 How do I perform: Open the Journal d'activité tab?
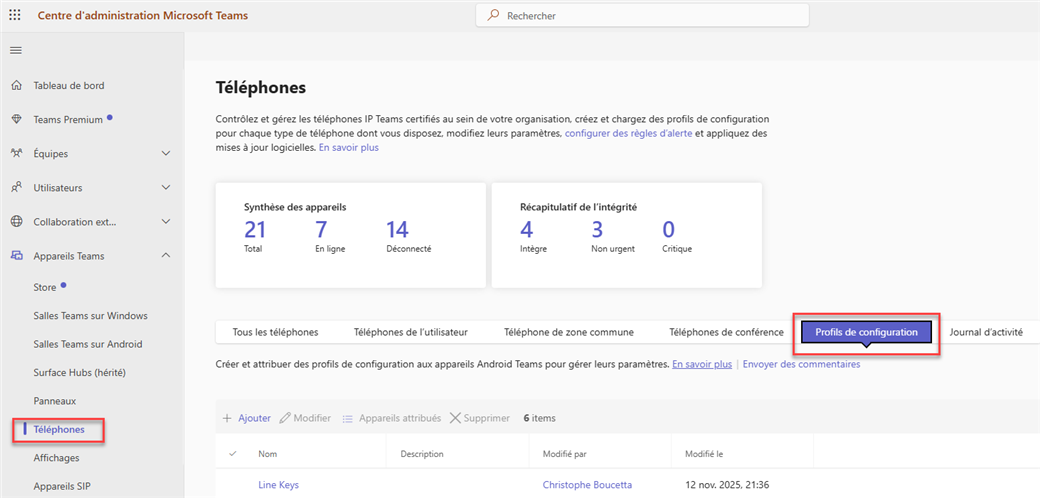point(985,332)
